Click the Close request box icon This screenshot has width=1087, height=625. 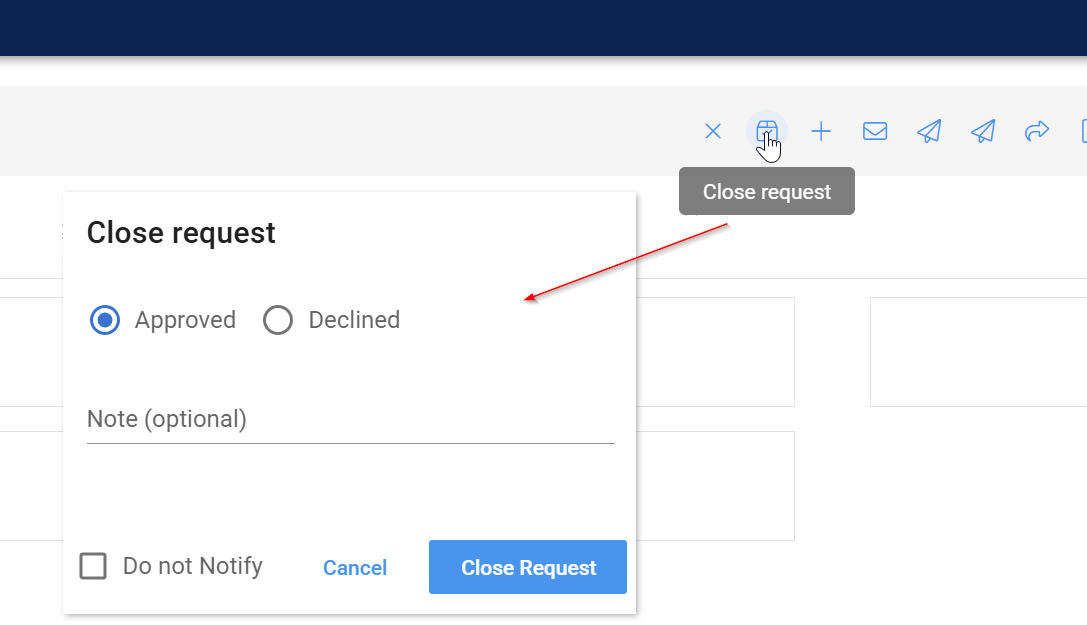point(766,131)
